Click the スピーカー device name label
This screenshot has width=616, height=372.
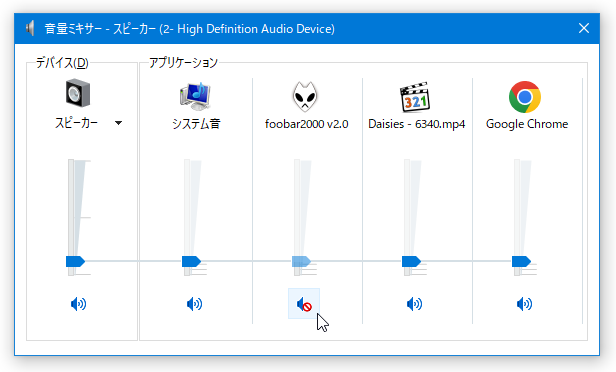pyautogui.click(x=76, y=123)
